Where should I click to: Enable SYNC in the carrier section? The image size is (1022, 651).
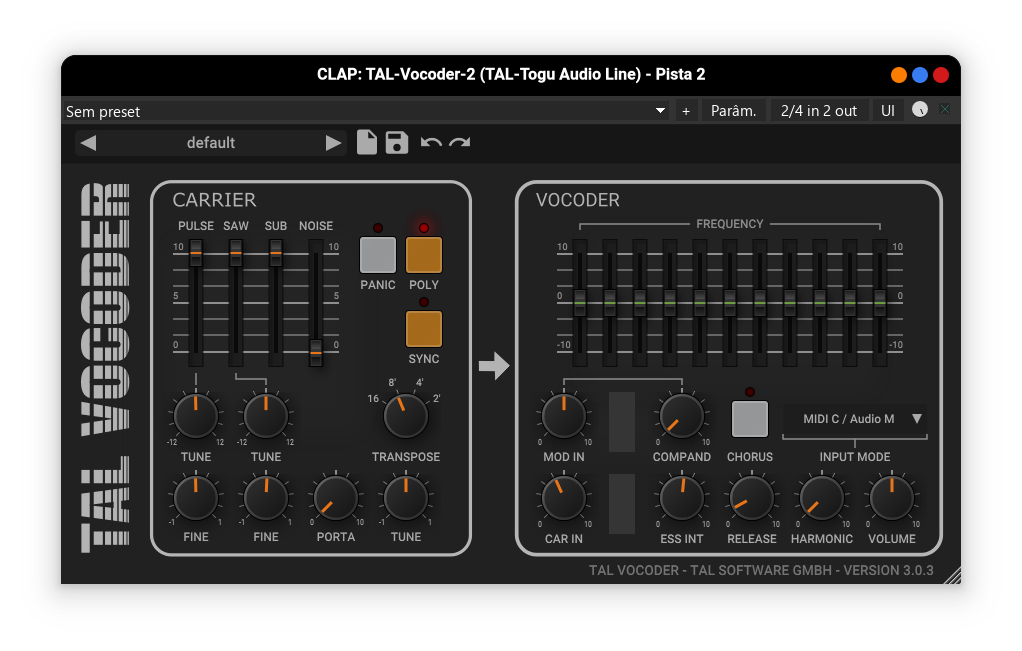pos(423,330)
